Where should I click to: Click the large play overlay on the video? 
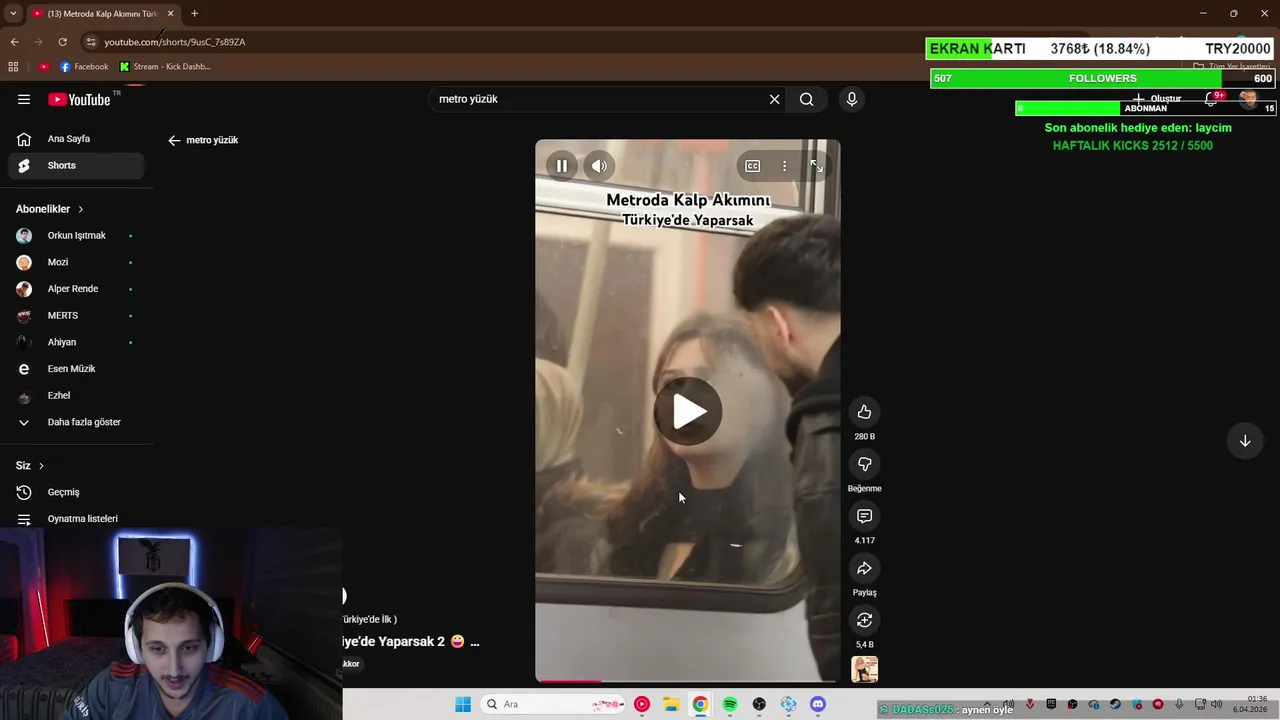pyautogui.click(x=688, y=411)
